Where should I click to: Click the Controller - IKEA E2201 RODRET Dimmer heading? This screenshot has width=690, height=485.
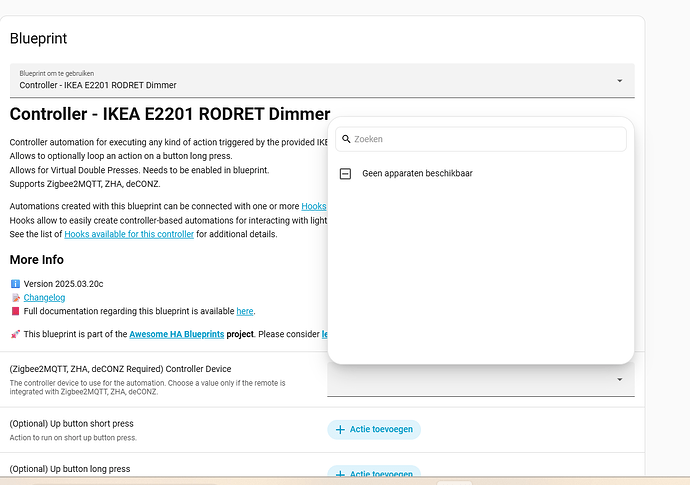point(170,114)
